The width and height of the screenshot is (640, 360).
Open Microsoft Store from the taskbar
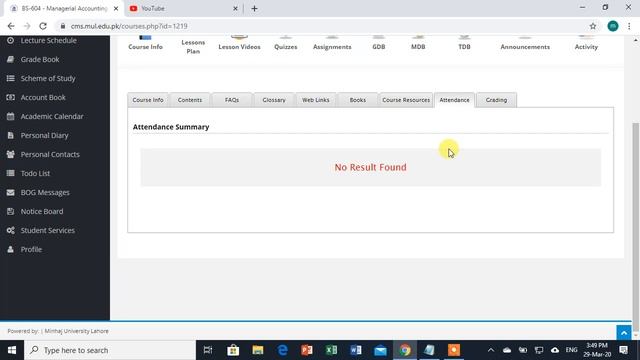click(x=233, y=350)
